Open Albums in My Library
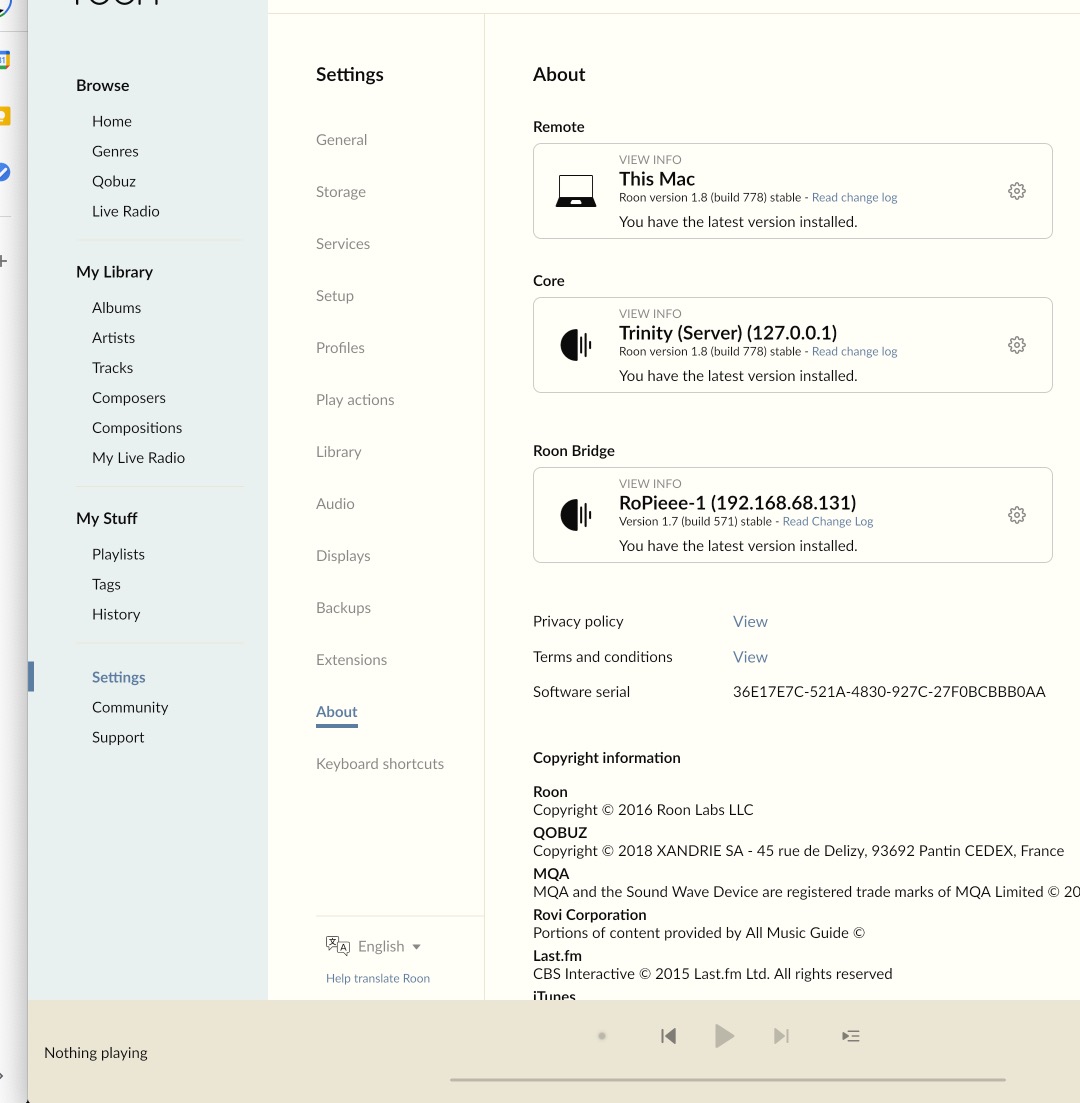 coord(117,308)
